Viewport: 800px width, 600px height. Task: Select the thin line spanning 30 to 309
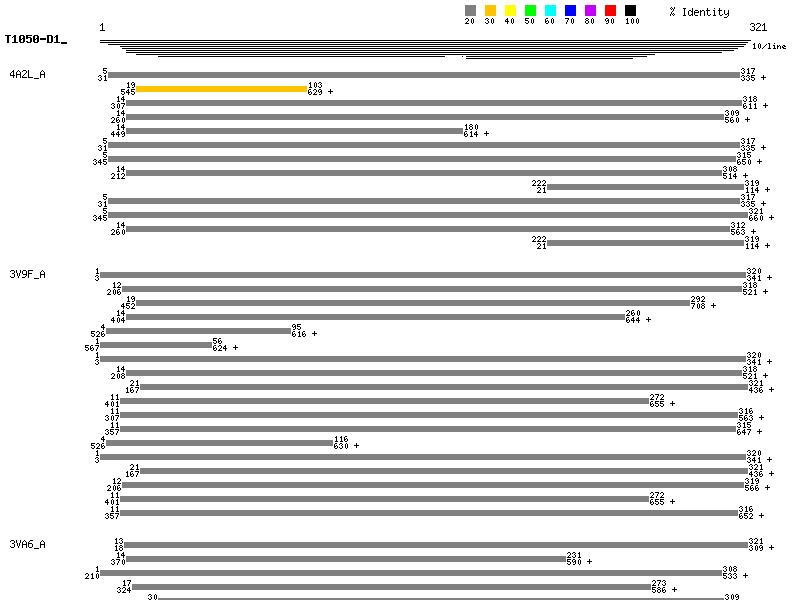440,598
